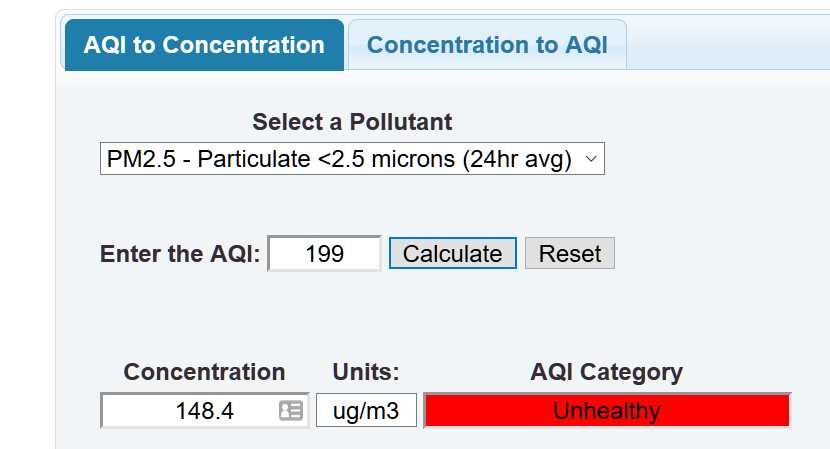Click the Calculate button
This screenshot has width=830, height=449.
(x=453, y=253)
